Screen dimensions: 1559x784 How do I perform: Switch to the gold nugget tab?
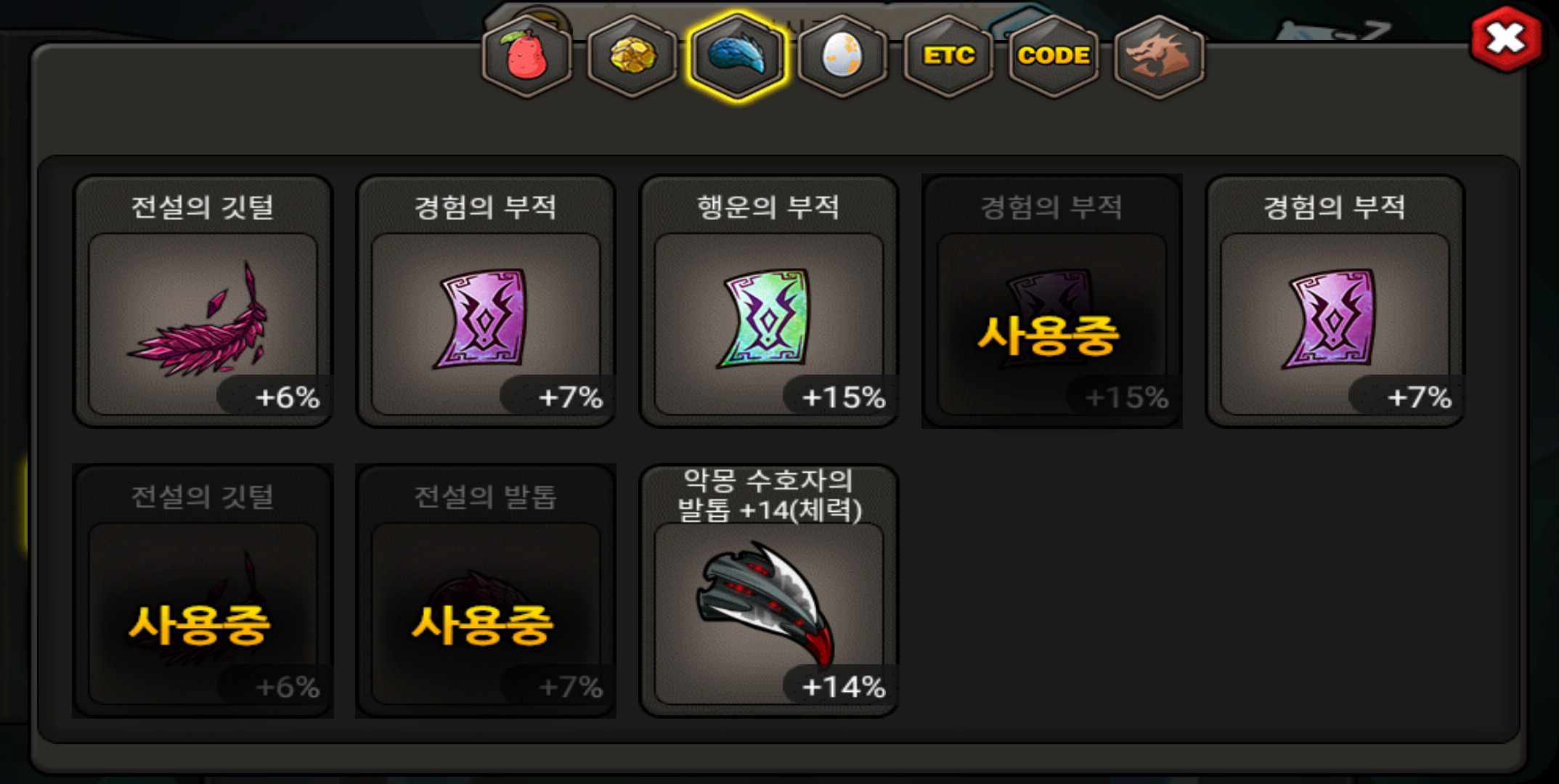tap(632, 56)
